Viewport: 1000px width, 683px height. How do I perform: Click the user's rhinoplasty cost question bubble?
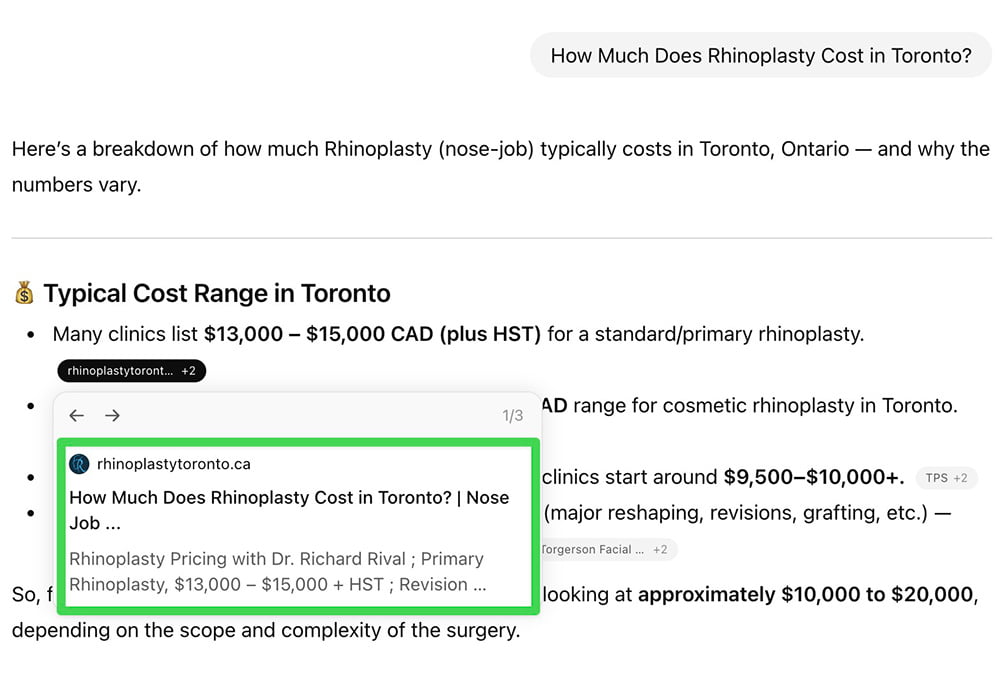(760, 56)
